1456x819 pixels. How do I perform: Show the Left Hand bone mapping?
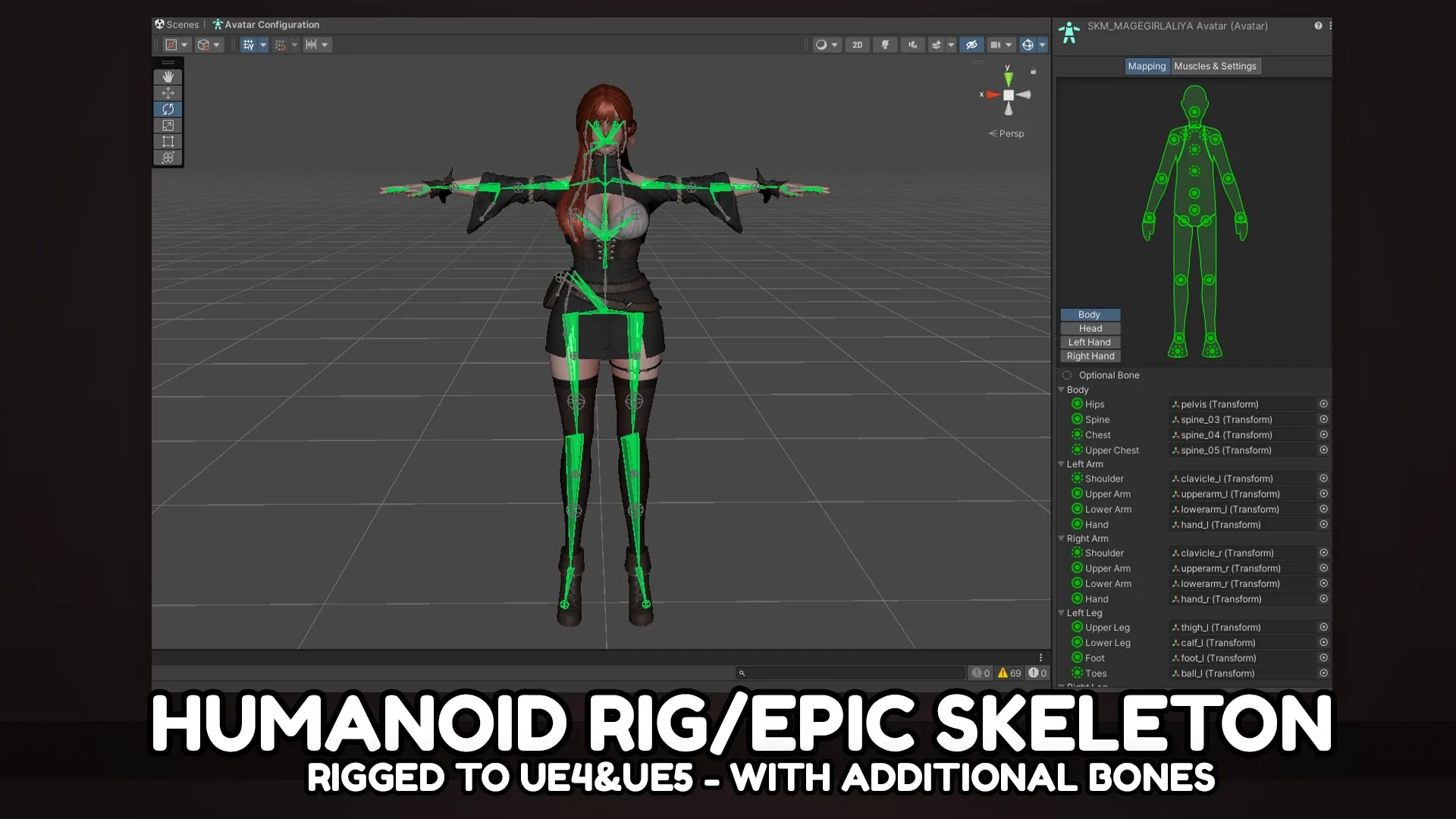1090,342
